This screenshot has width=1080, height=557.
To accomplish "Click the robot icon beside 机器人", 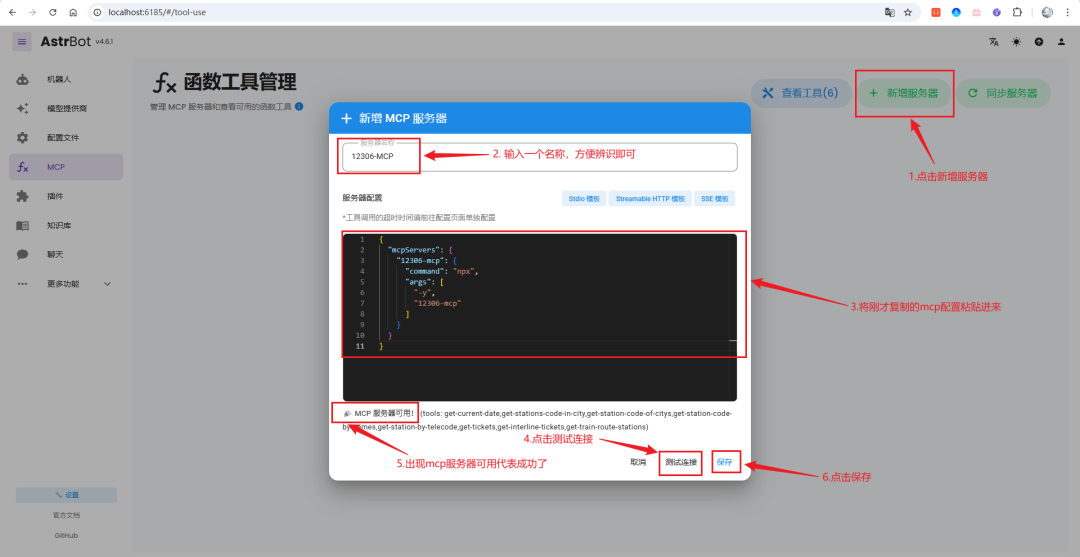I will point(23,79).
